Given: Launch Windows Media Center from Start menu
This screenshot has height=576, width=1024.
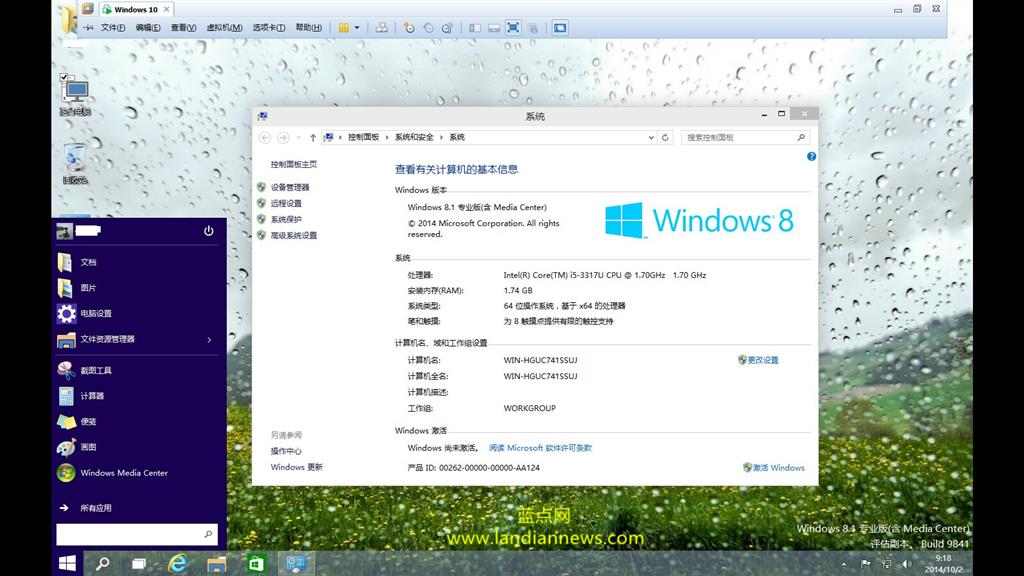Looking at the screenshot, I should 136,473.
